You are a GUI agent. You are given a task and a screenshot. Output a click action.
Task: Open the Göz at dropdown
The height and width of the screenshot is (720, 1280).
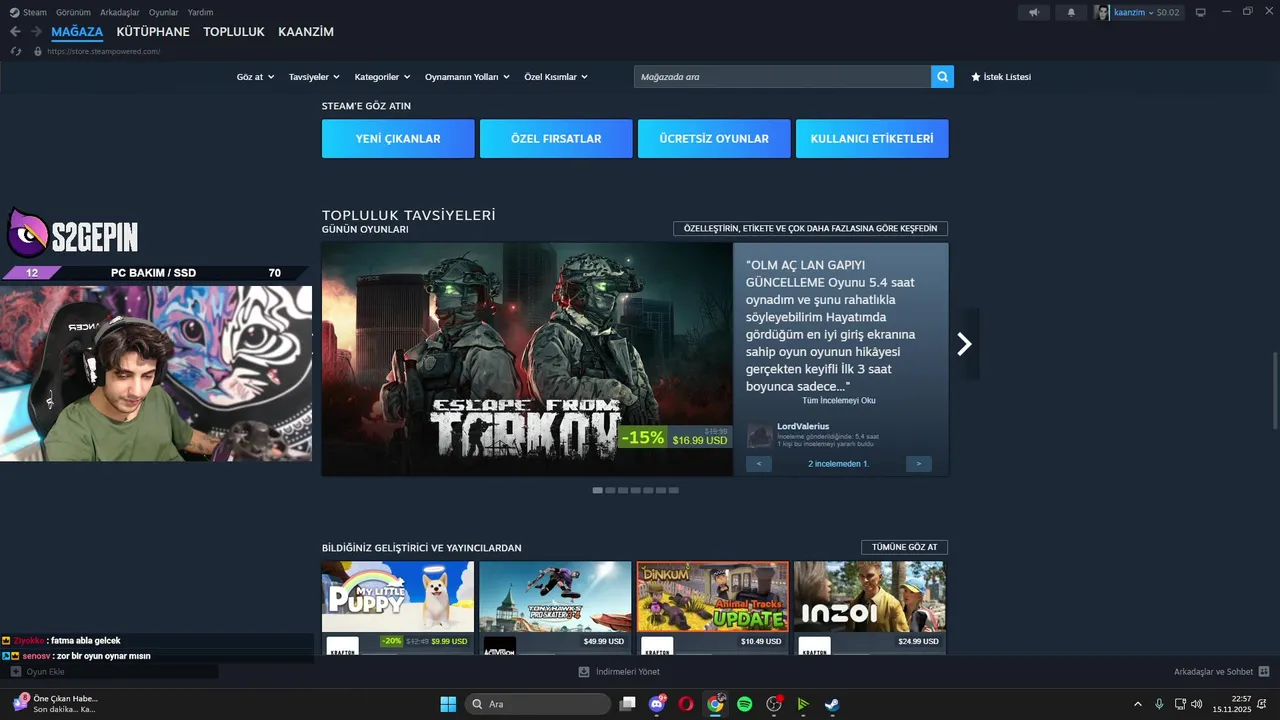(x=255, y=77)
